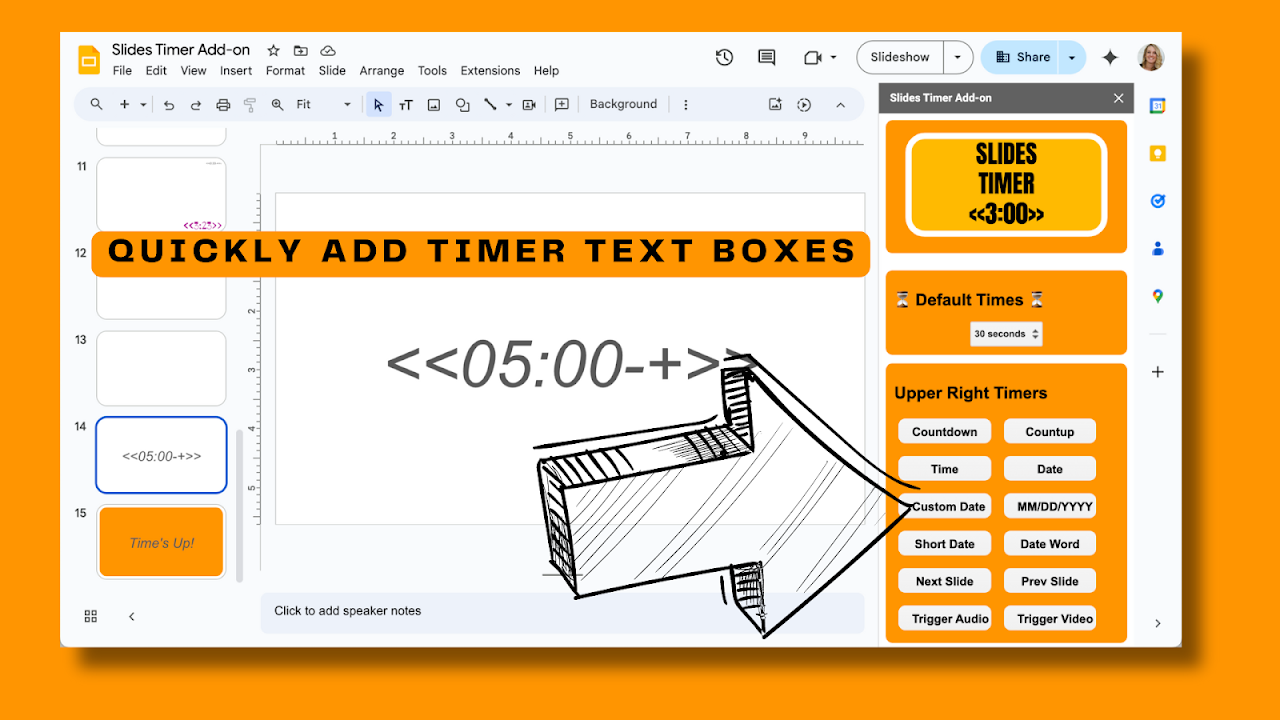Select the paint format roller
This screenshot has height=720, width=1280.
click(x=250, y=104)
